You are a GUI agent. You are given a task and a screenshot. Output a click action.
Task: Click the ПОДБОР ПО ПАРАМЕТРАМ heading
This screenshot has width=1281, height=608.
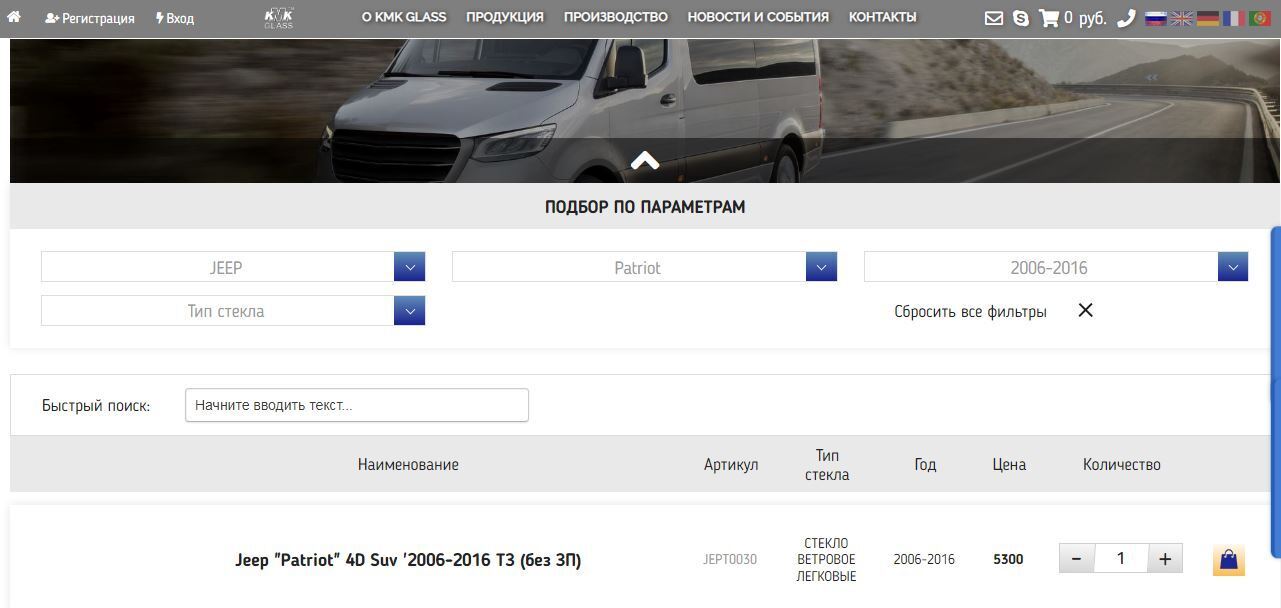point(645,207)
